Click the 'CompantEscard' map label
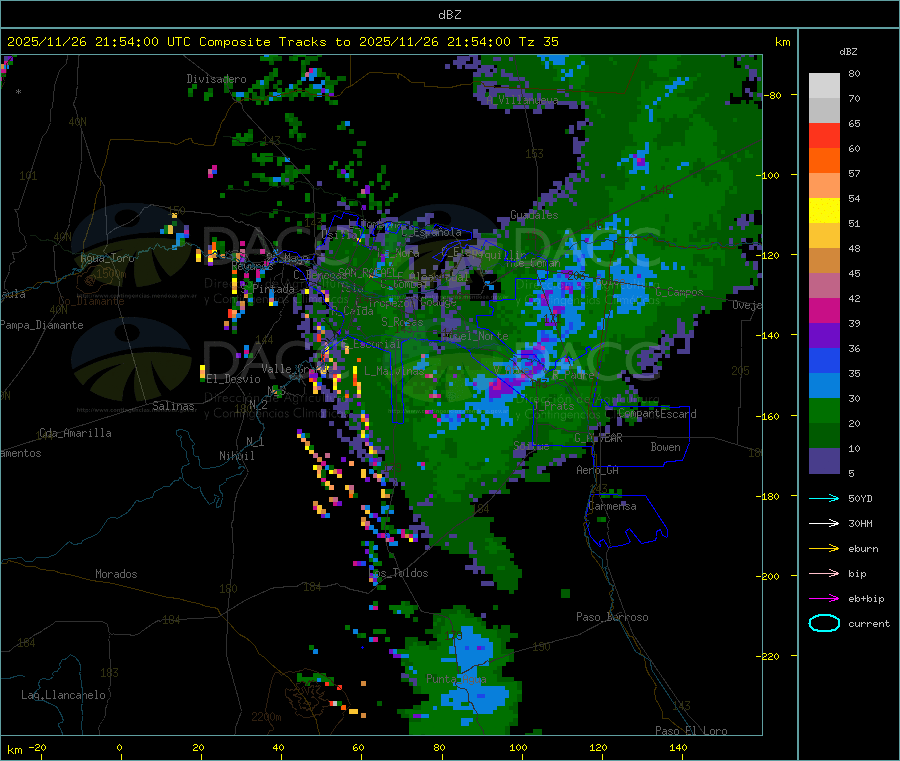 [658, 414]
